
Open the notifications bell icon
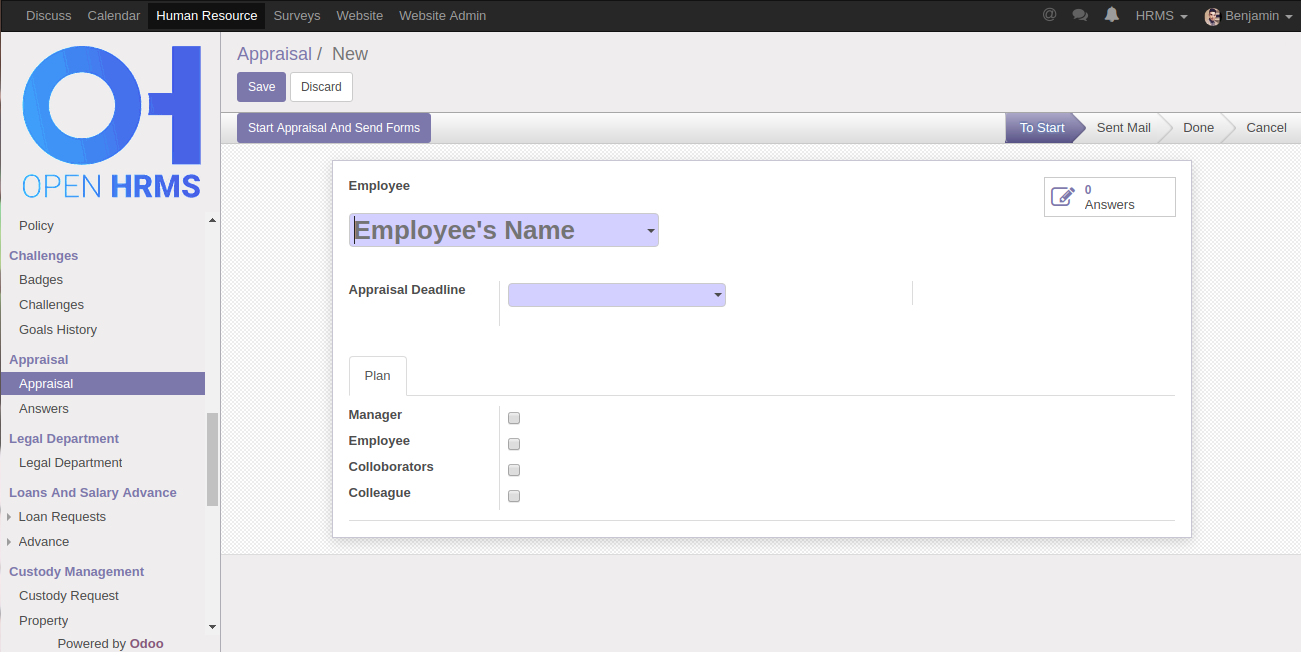[x=1112, y=15]
